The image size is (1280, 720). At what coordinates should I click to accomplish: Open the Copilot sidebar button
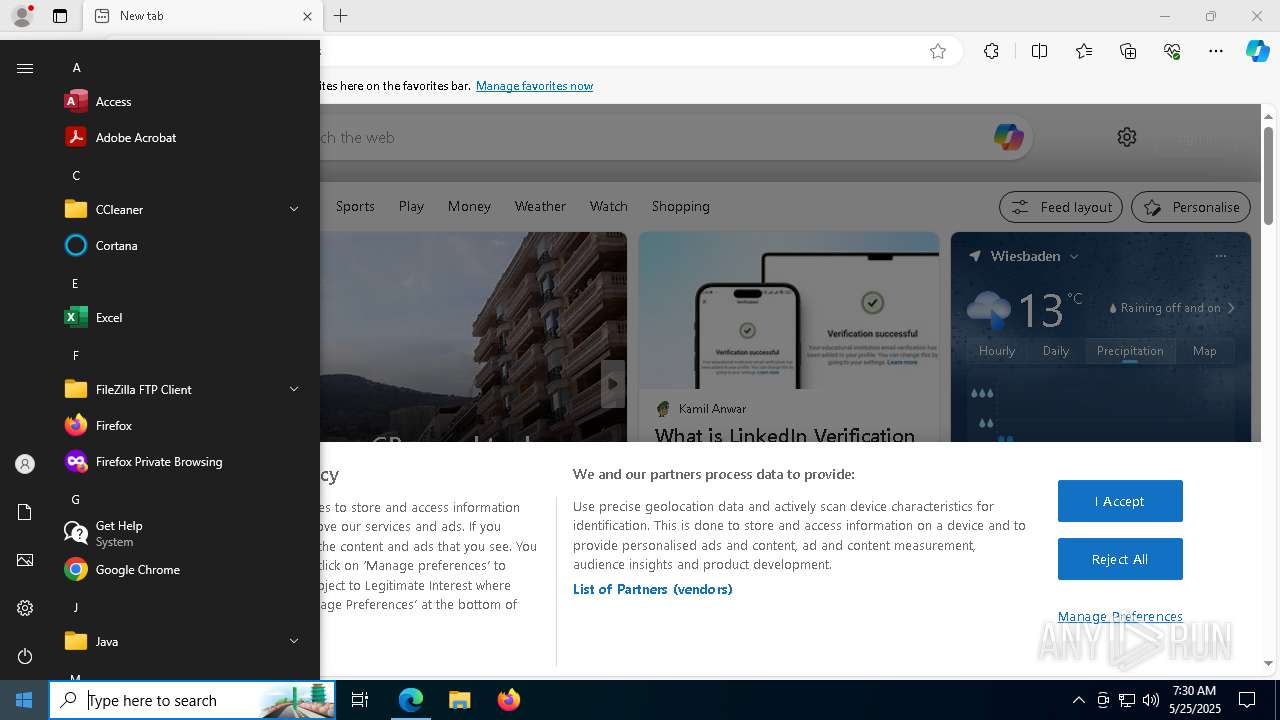[1257, 51]
